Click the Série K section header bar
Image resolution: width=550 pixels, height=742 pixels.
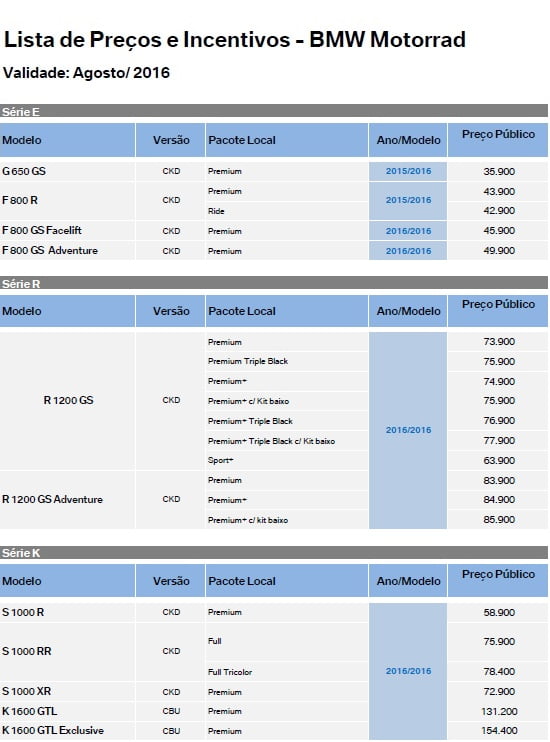coord(274,552)
